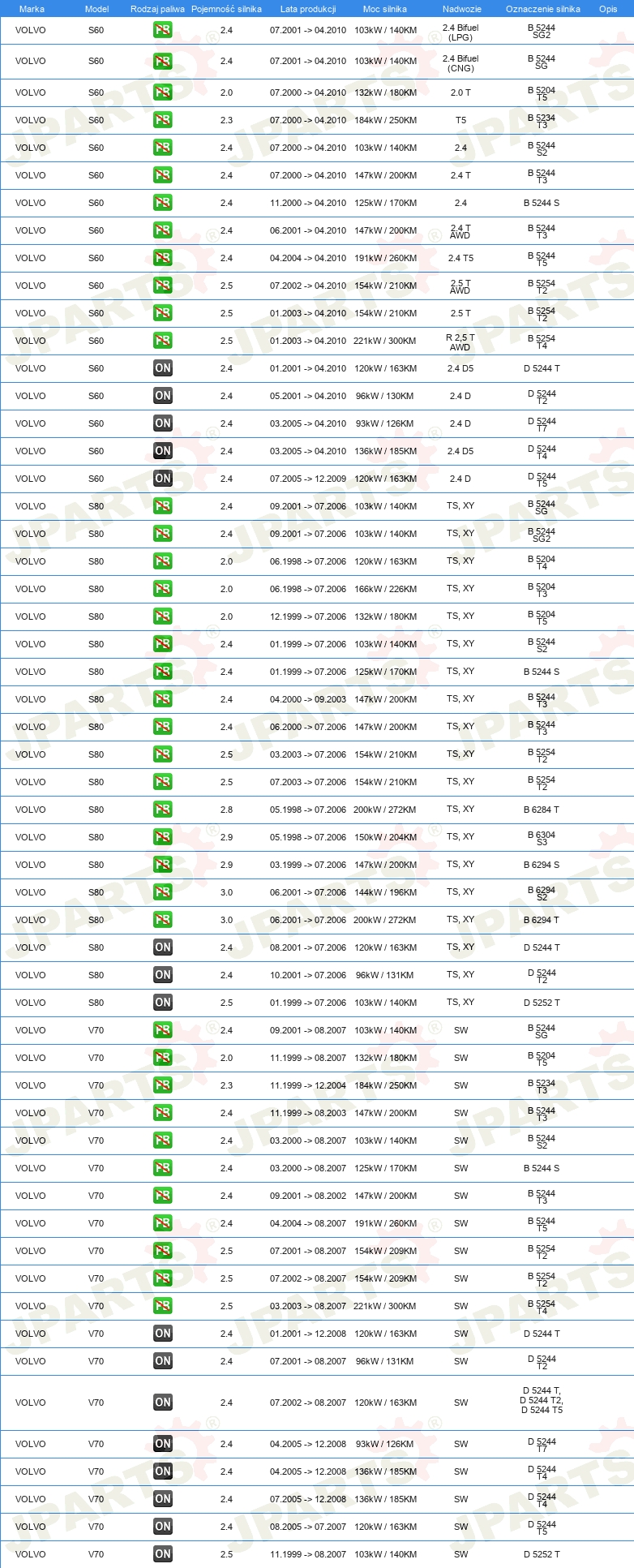Select the diesel ON icon in the S80 96kW / 131KM row
Viewport: 634px width, 1568px height.
click(x=163, y=975)
